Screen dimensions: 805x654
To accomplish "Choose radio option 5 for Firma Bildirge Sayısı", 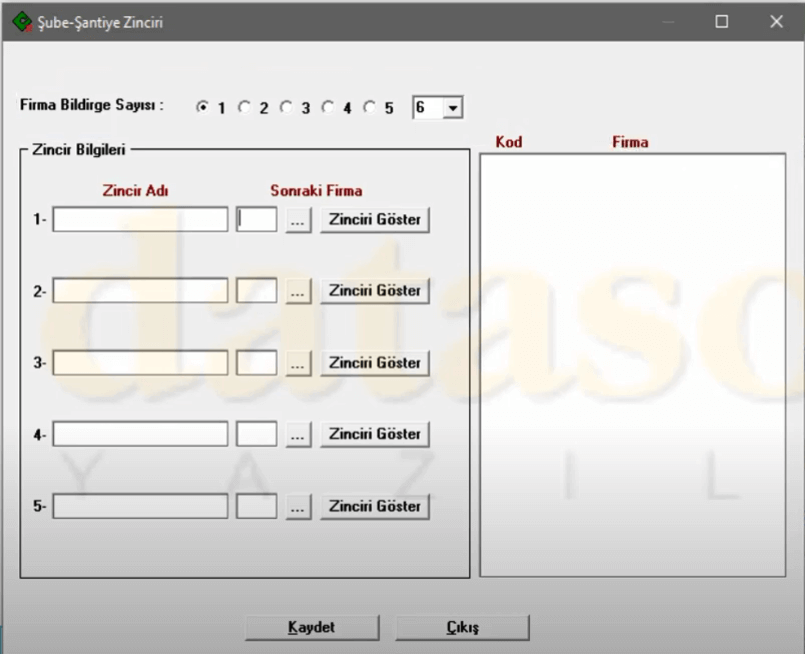I will pos(369,108).
